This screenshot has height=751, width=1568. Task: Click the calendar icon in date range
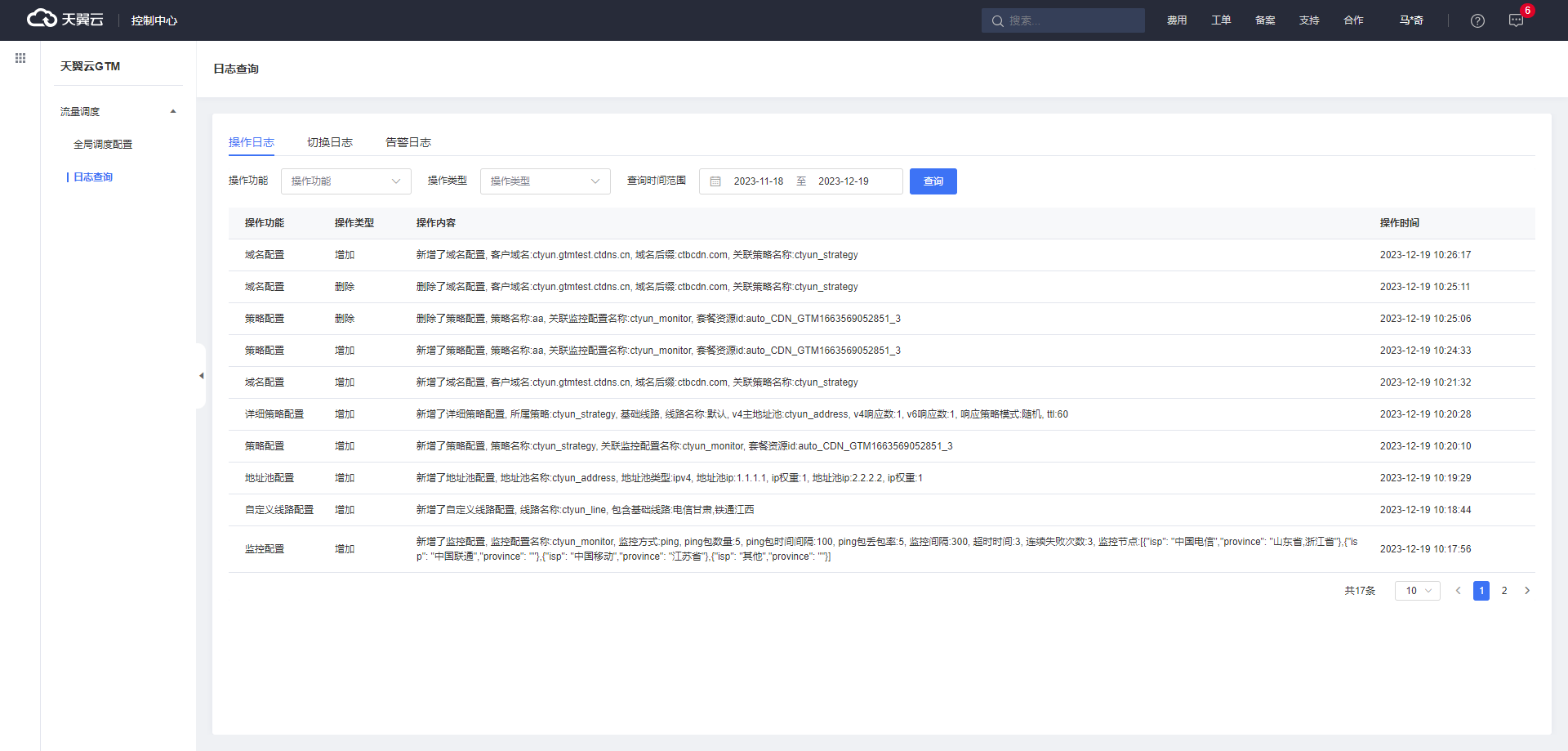coord(715,181)
